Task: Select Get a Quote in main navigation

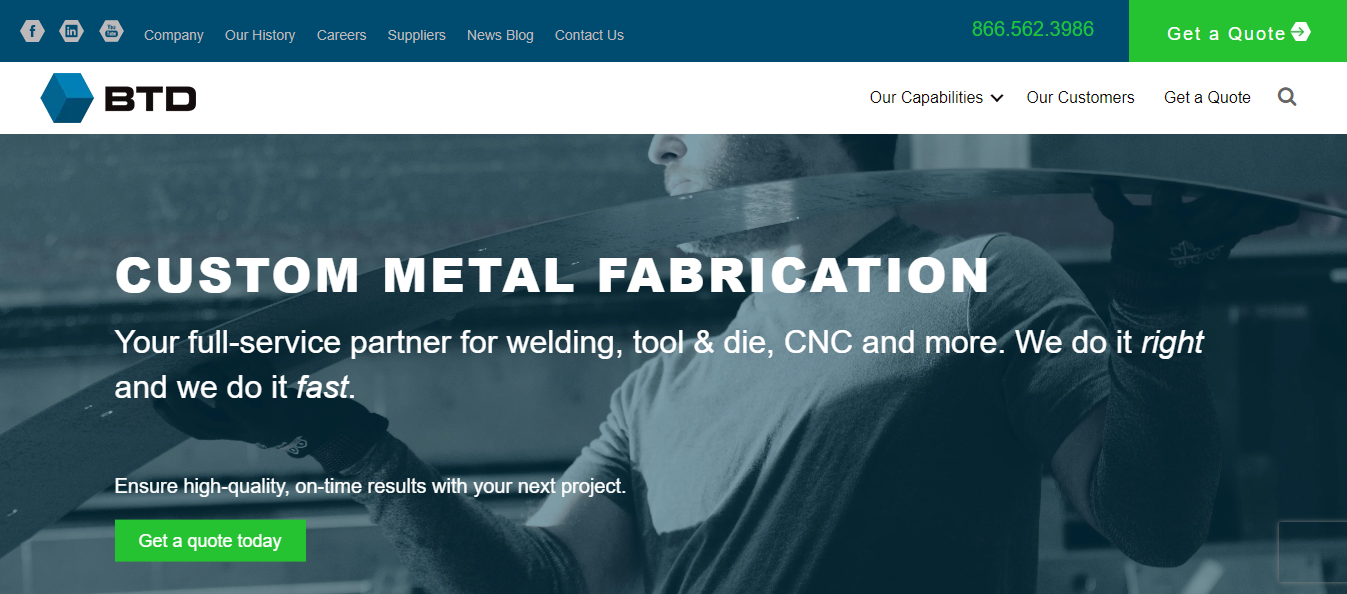Action: tap(1207, 97)
